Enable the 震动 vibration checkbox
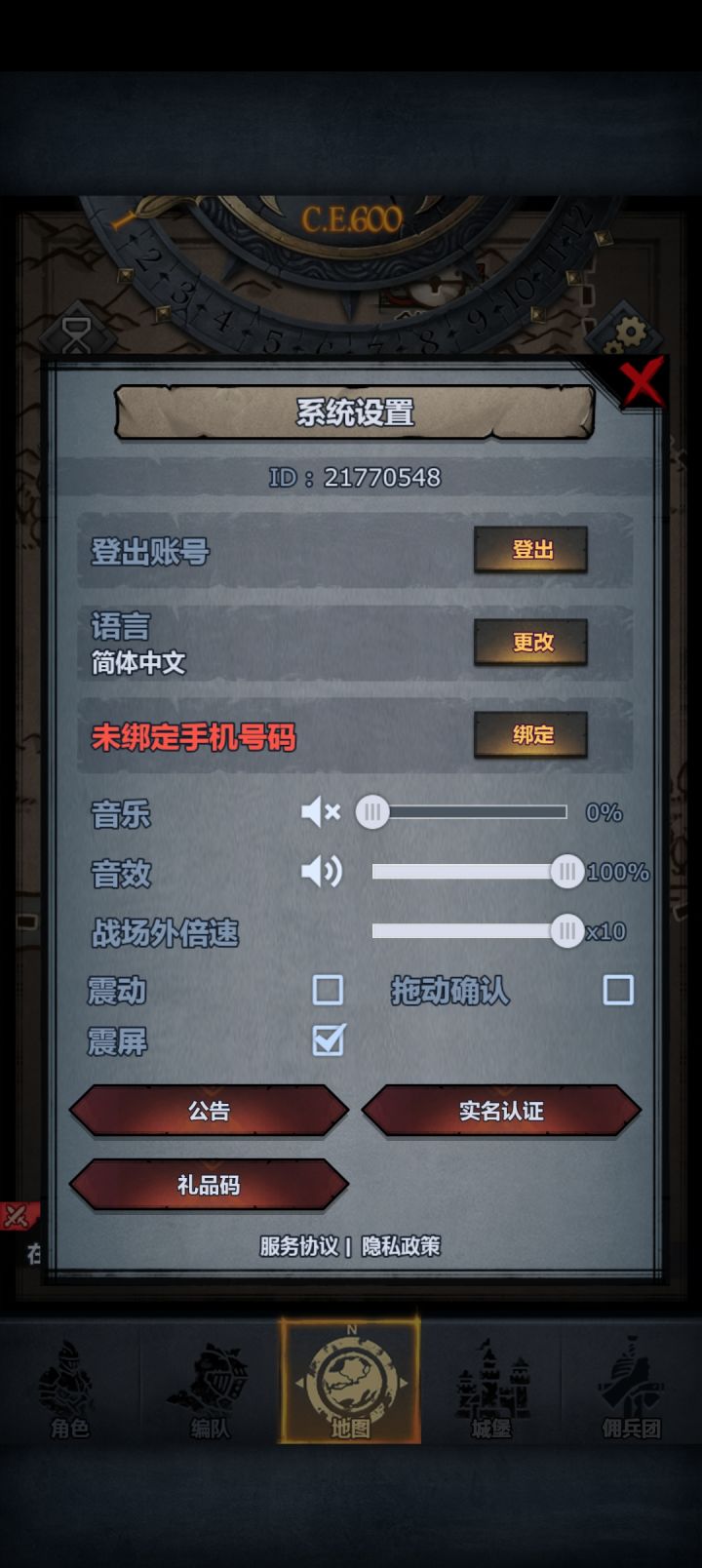Image resolution: width=702 pixels, height=1568 pixels. [x=328, y=990]
